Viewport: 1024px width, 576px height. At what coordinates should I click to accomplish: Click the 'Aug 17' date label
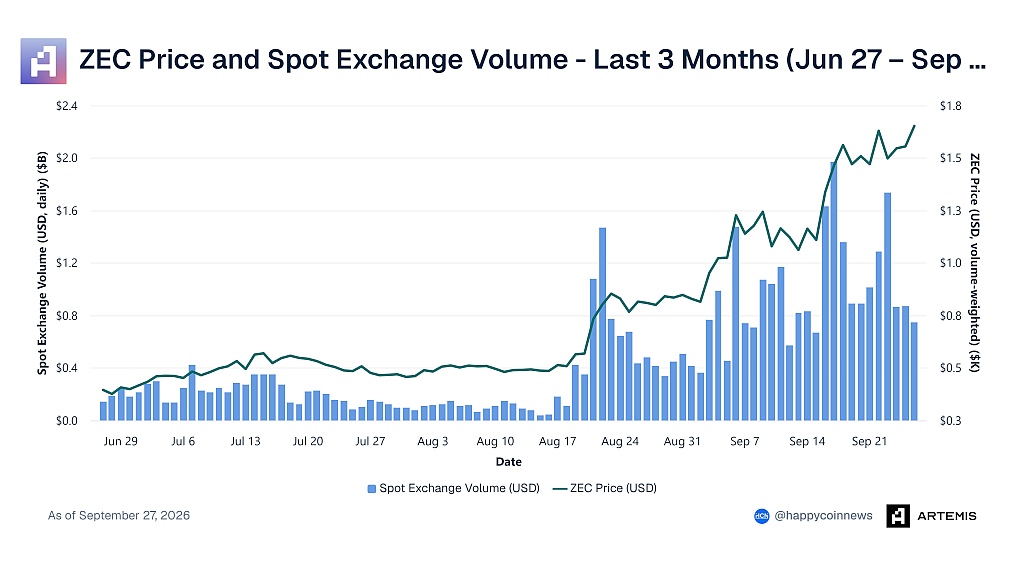[x=557, y=441]
